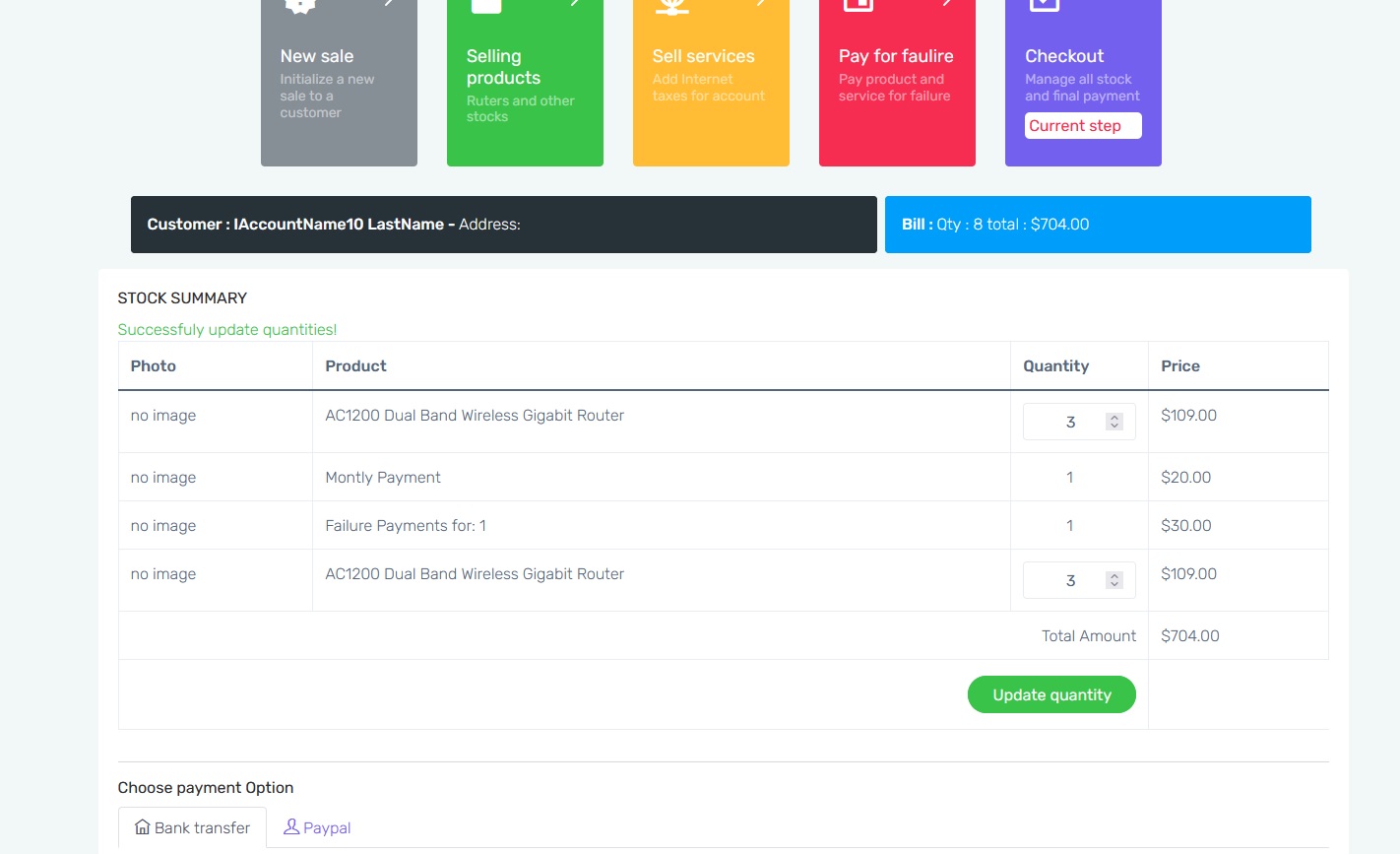Click the STOCK SUMMARY heading

pos(182,297)
